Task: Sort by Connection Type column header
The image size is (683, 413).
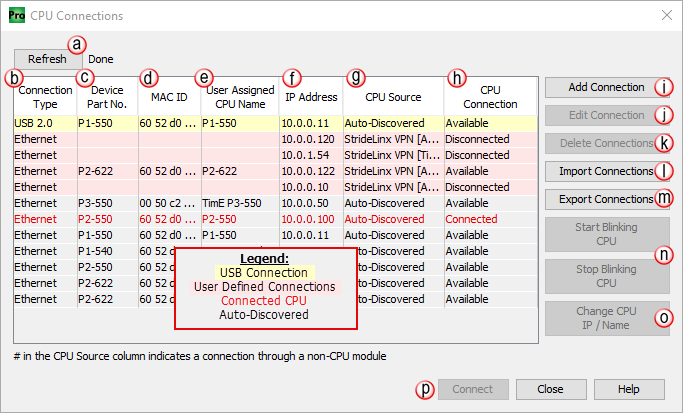Action: (x=43, y=97)
